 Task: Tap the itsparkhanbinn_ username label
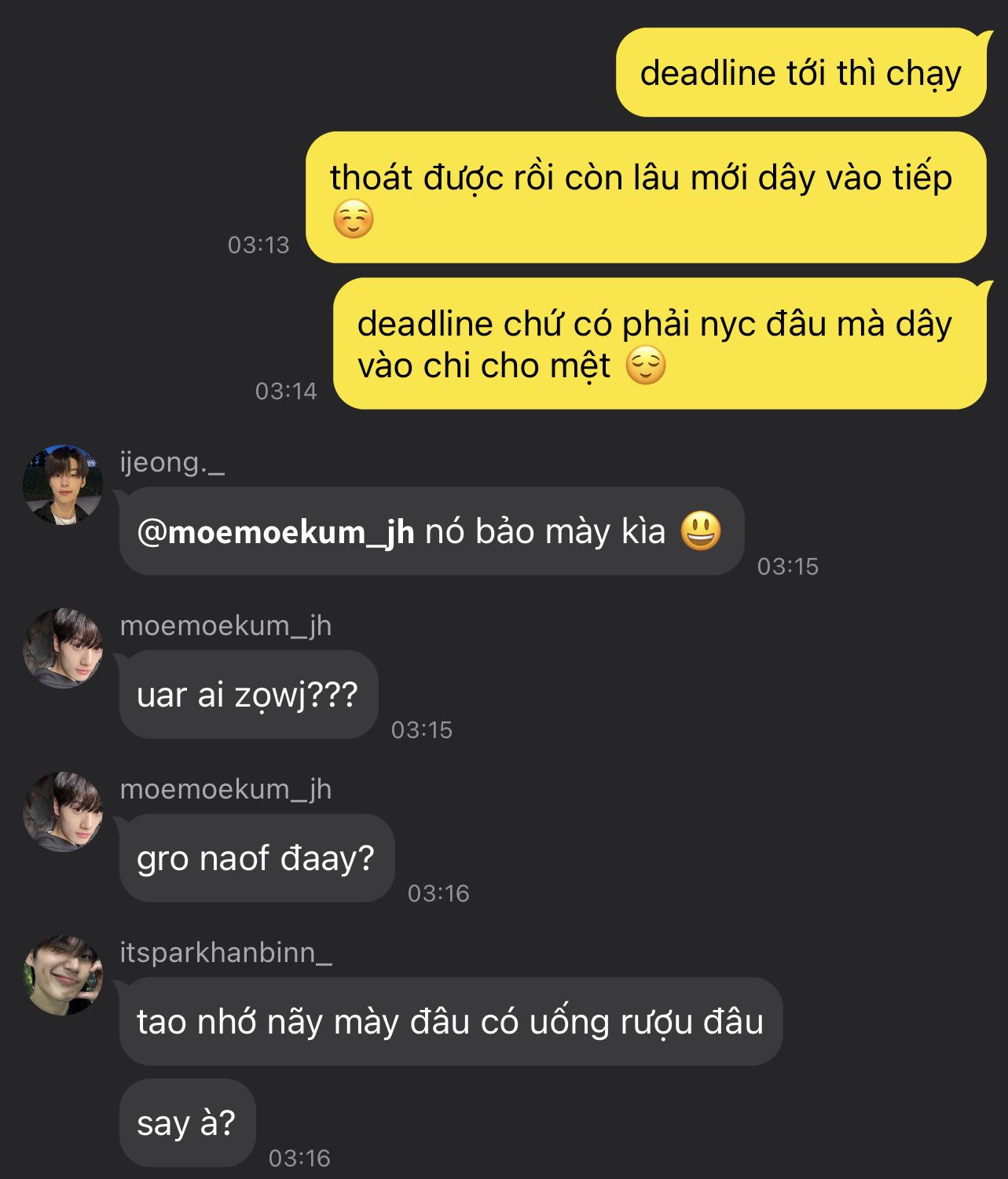pos(226,953)
